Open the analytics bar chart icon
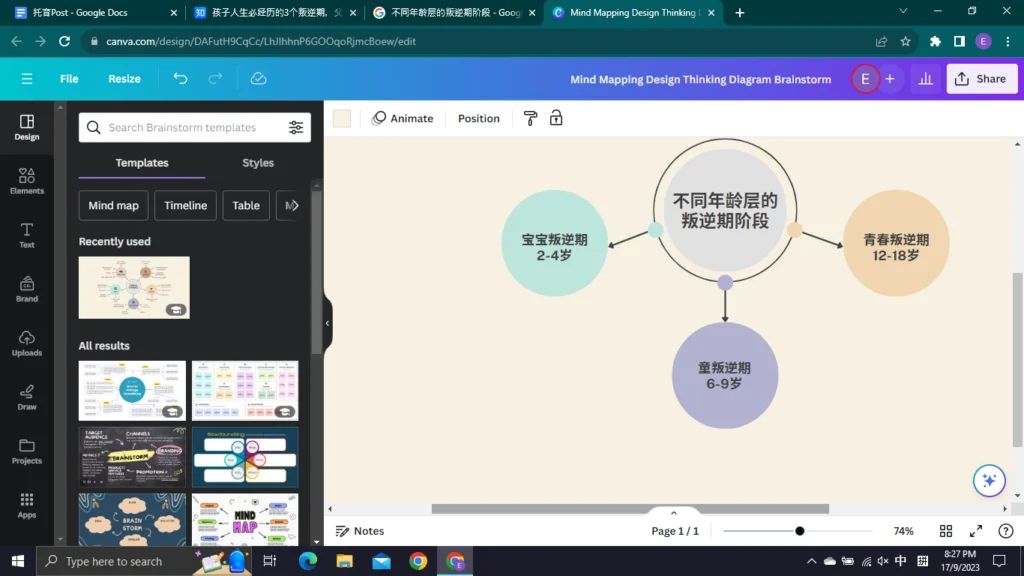The height and width of the screenshot is (576, 1024). coord(925,79)
